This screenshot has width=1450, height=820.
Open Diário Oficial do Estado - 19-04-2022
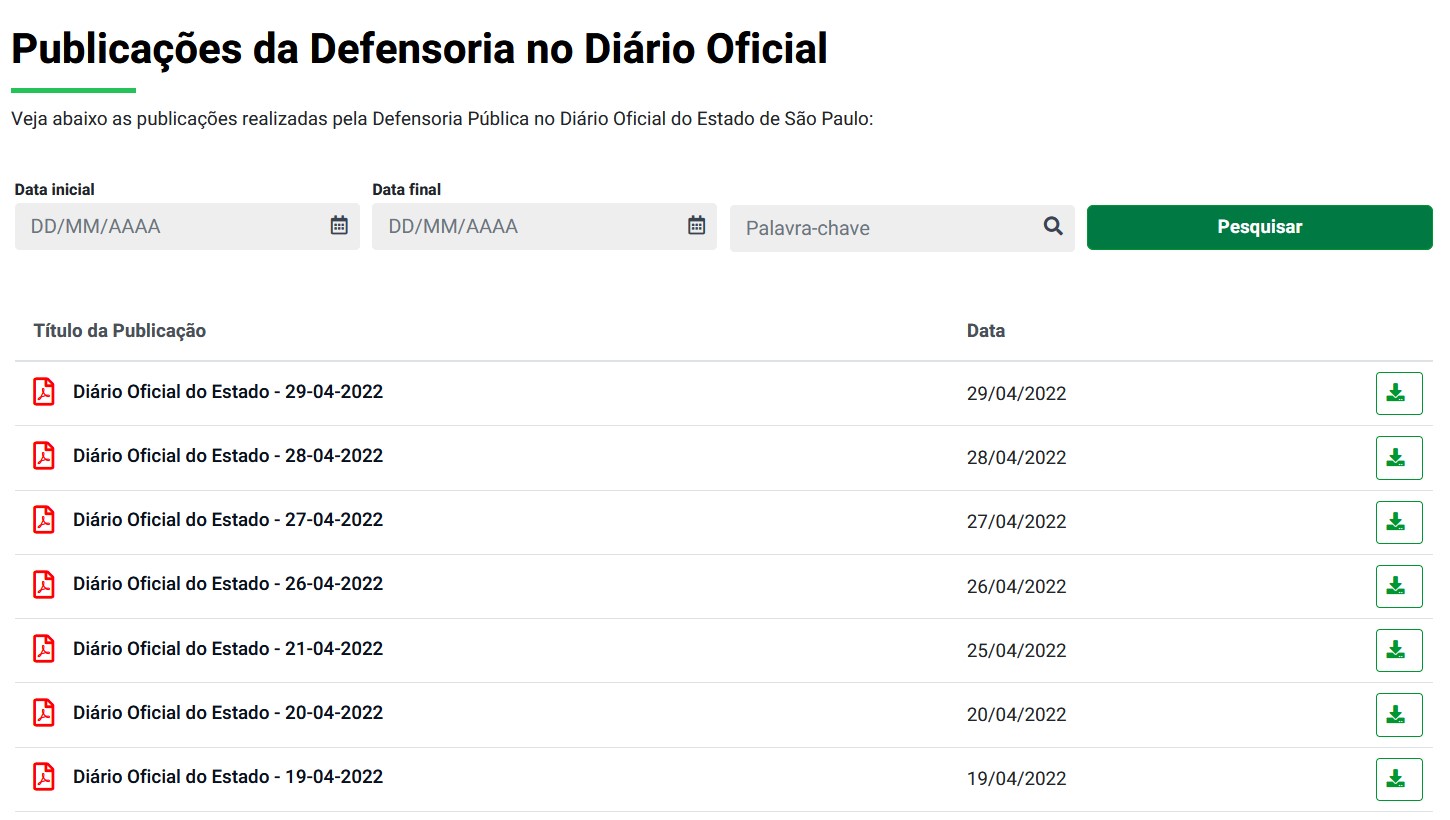point(228,777)
